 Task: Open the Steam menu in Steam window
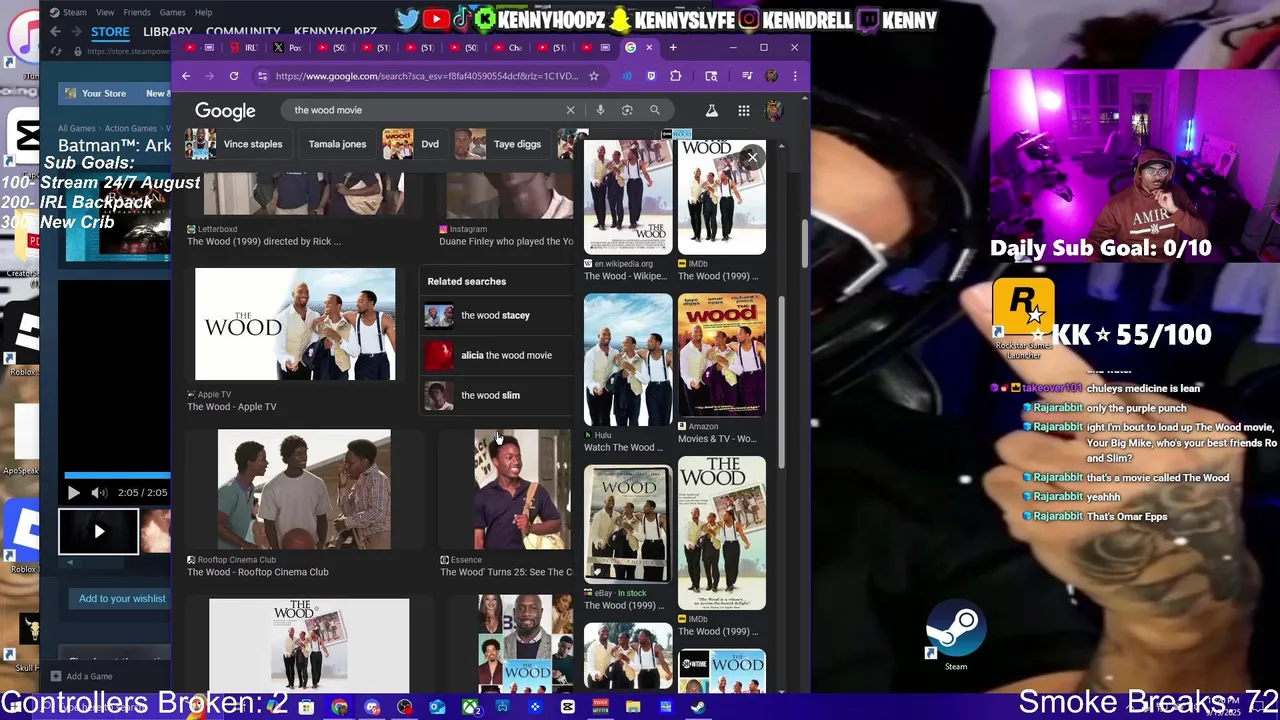click(x=75, y=13)
